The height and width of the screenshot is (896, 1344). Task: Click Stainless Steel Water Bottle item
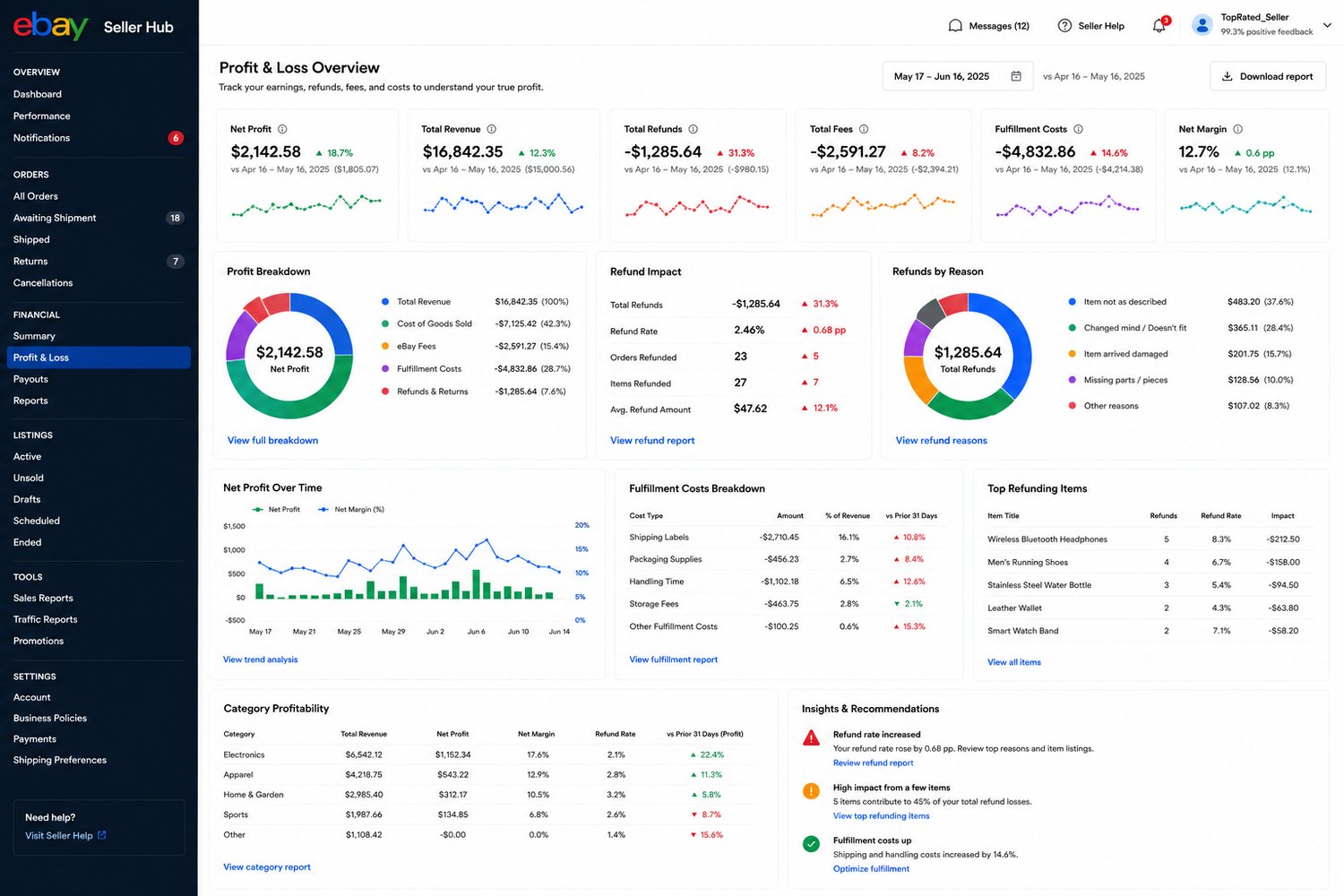(1039, 585)
